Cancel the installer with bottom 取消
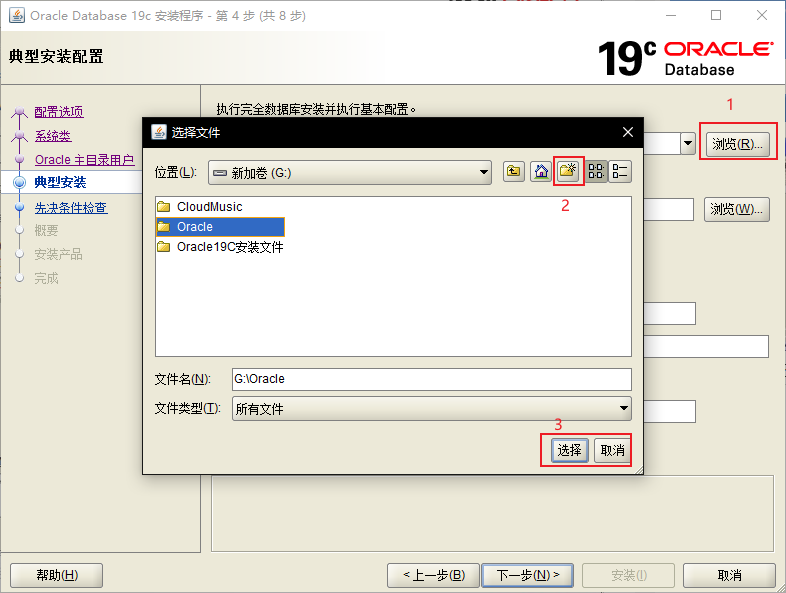Screen dimensions: 786x593 click(x=729, y=575)
